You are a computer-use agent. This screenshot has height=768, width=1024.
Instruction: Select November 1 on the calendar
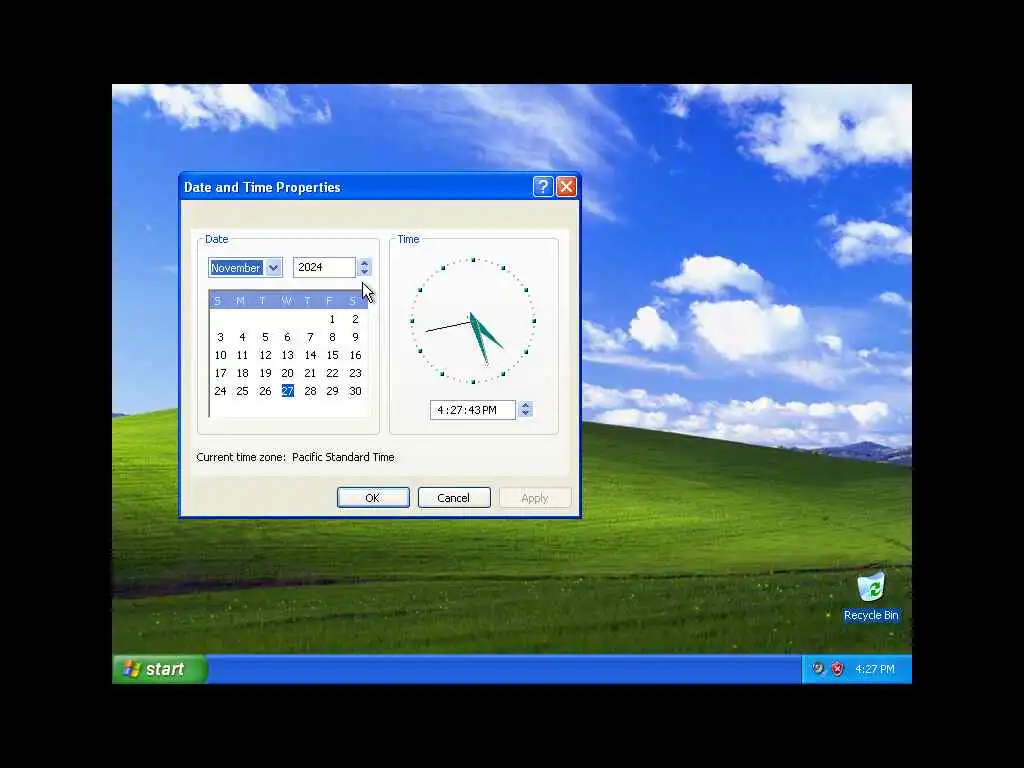click(x=332, y=319)
